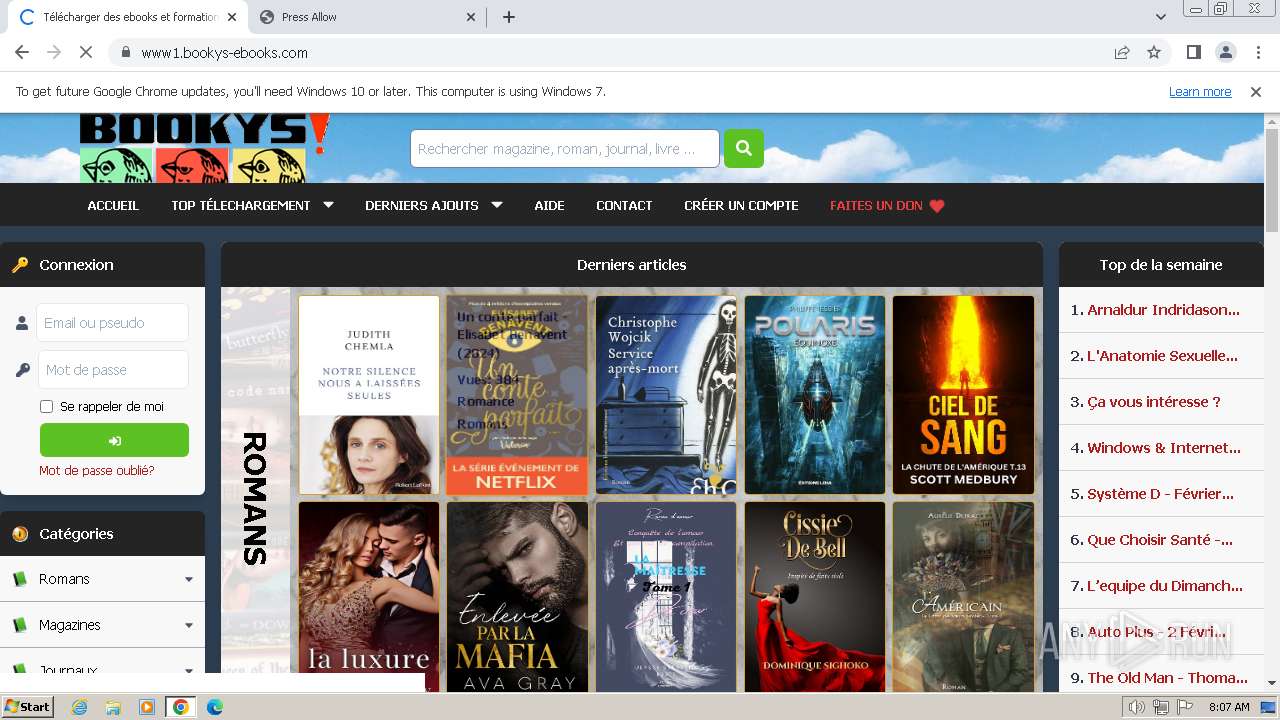Expand the Magazines category
This screenshot has width=1280, height=720.
(102, 625)
